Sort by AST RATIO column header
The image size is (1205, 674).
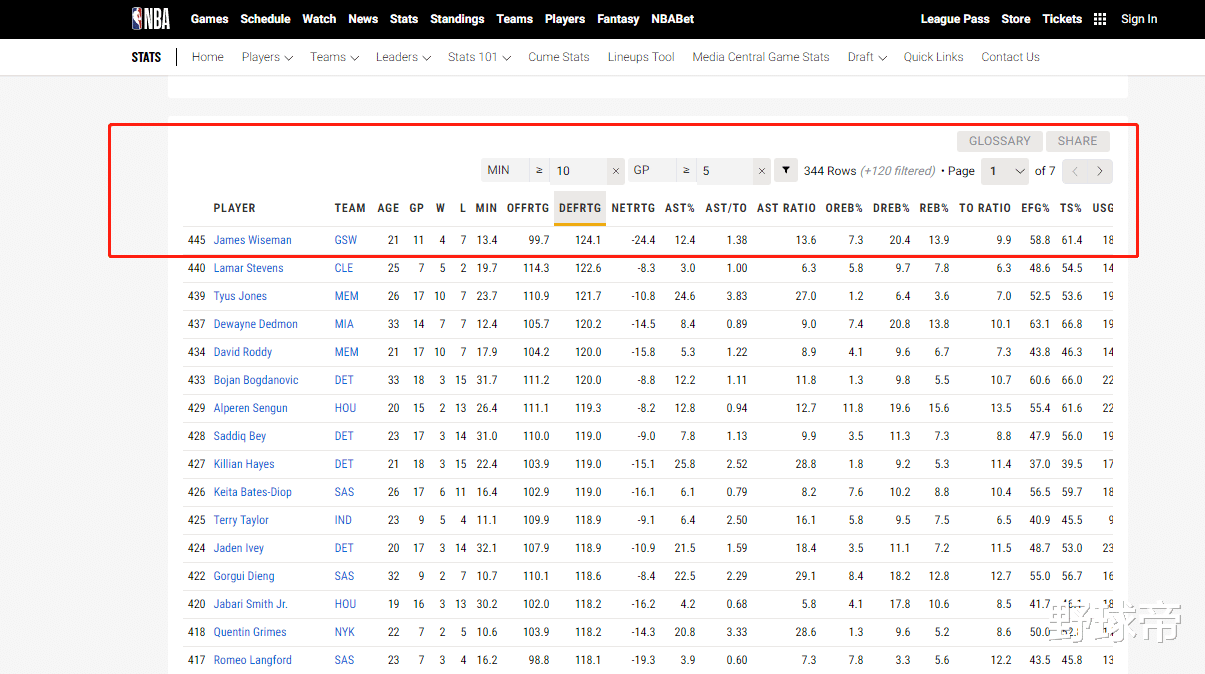(x=786, y=208)
